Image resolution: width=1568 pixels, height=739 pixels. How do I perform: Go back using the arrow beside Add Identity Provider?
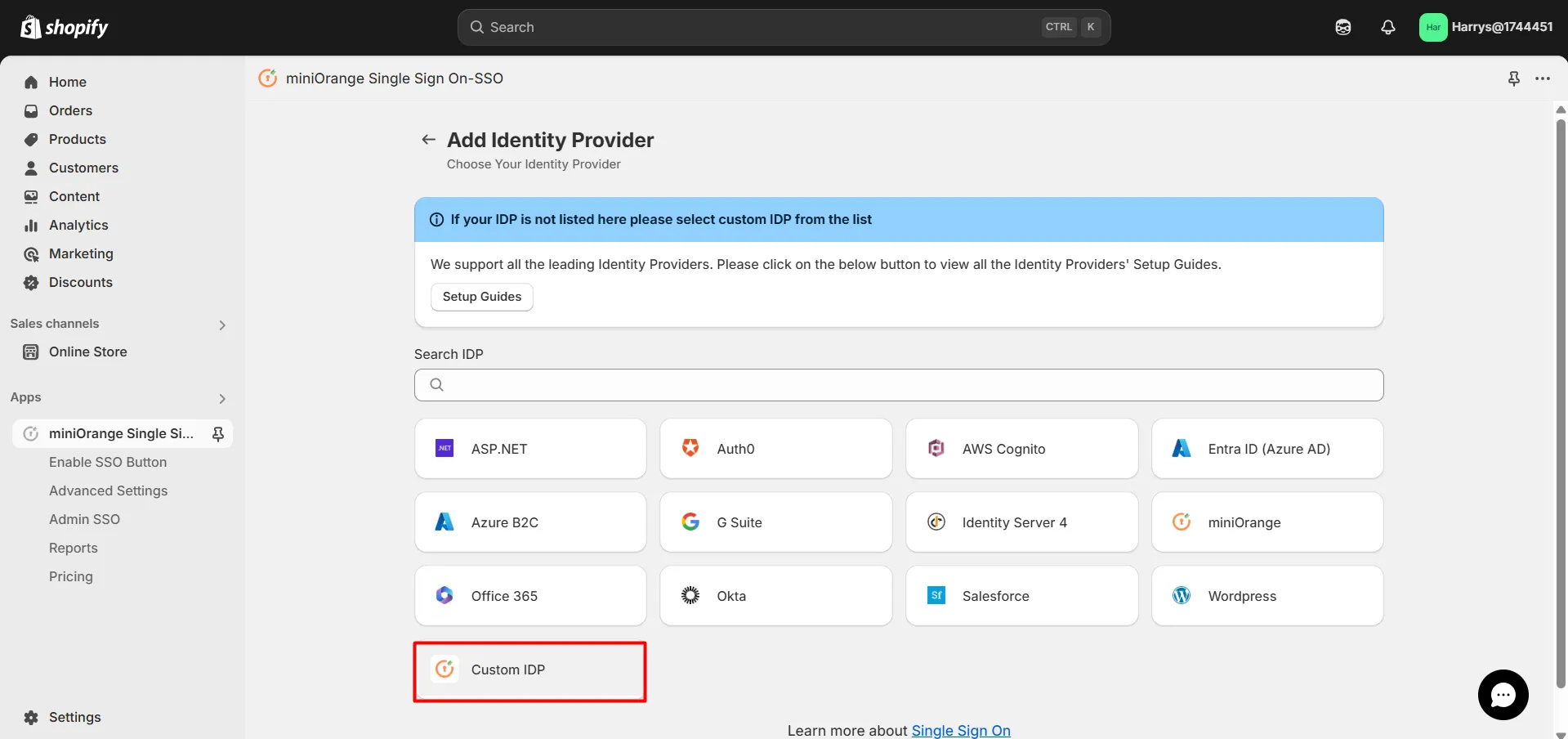coord(428,140)
